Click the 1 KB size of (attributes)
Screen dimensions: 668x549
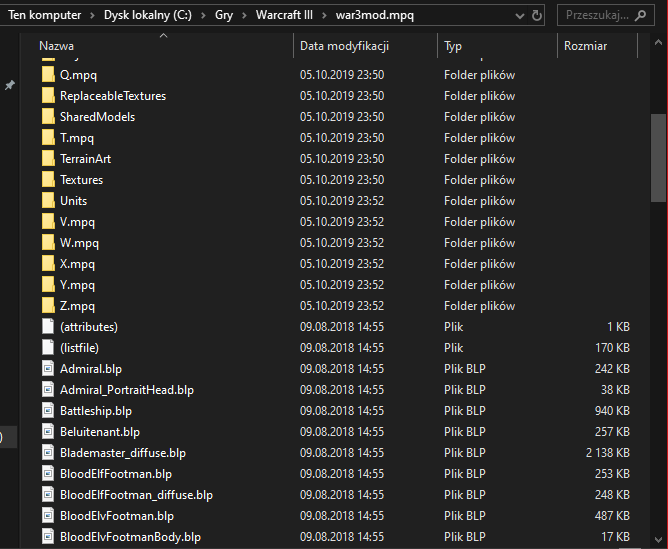(x=618, y=327)
